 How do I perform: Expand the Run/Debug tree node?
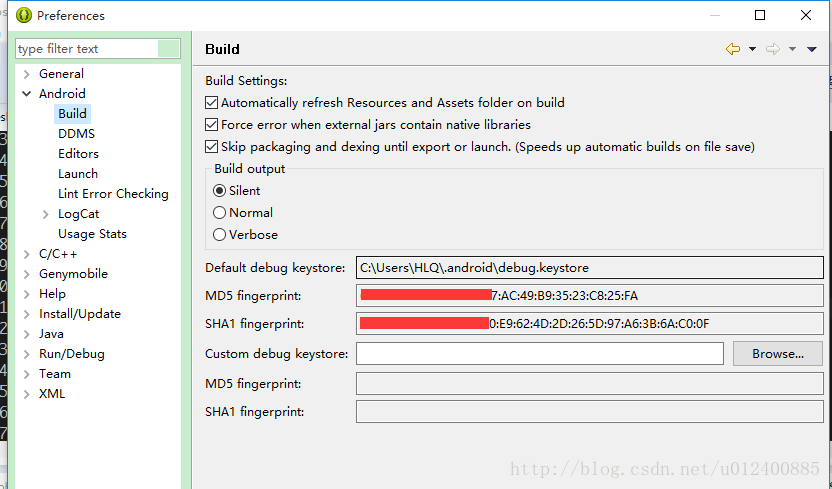[27, 354]
